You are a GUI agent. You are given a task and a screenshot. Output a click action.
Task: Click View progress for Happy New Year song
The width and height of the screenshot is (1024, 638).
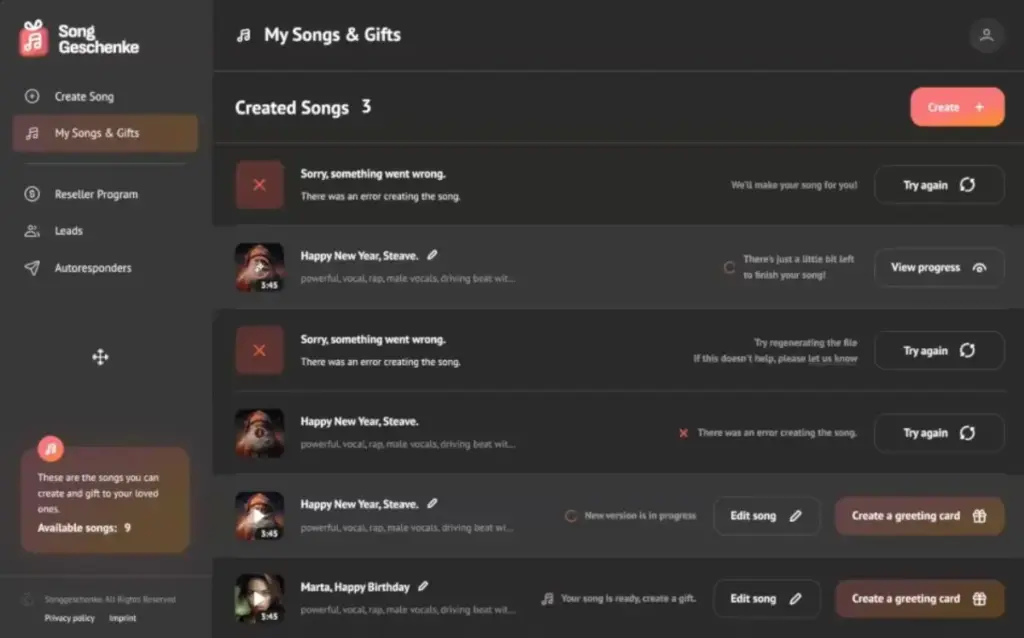[x=939, y=268]
